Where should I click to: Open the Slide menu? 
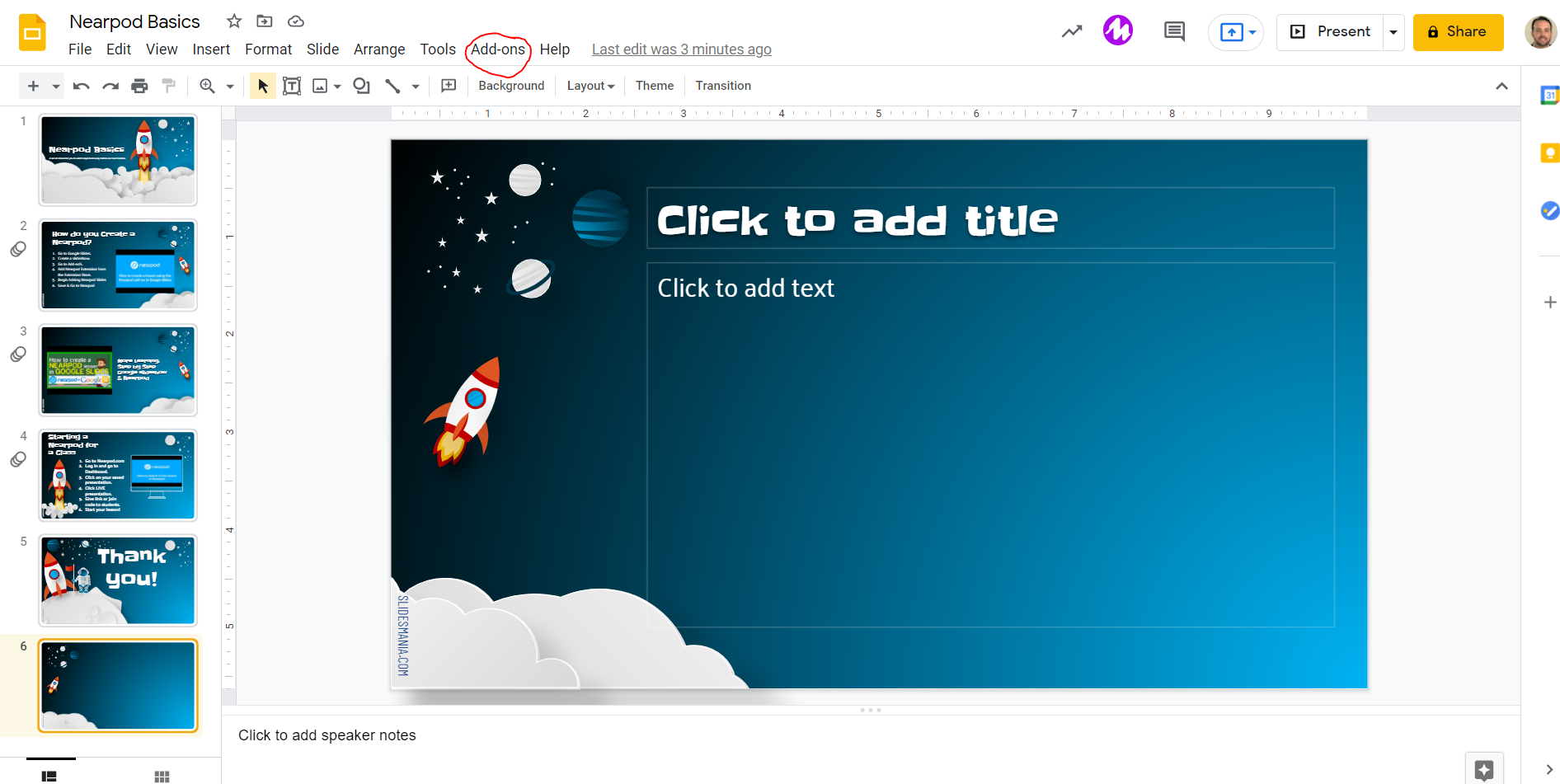322,49
